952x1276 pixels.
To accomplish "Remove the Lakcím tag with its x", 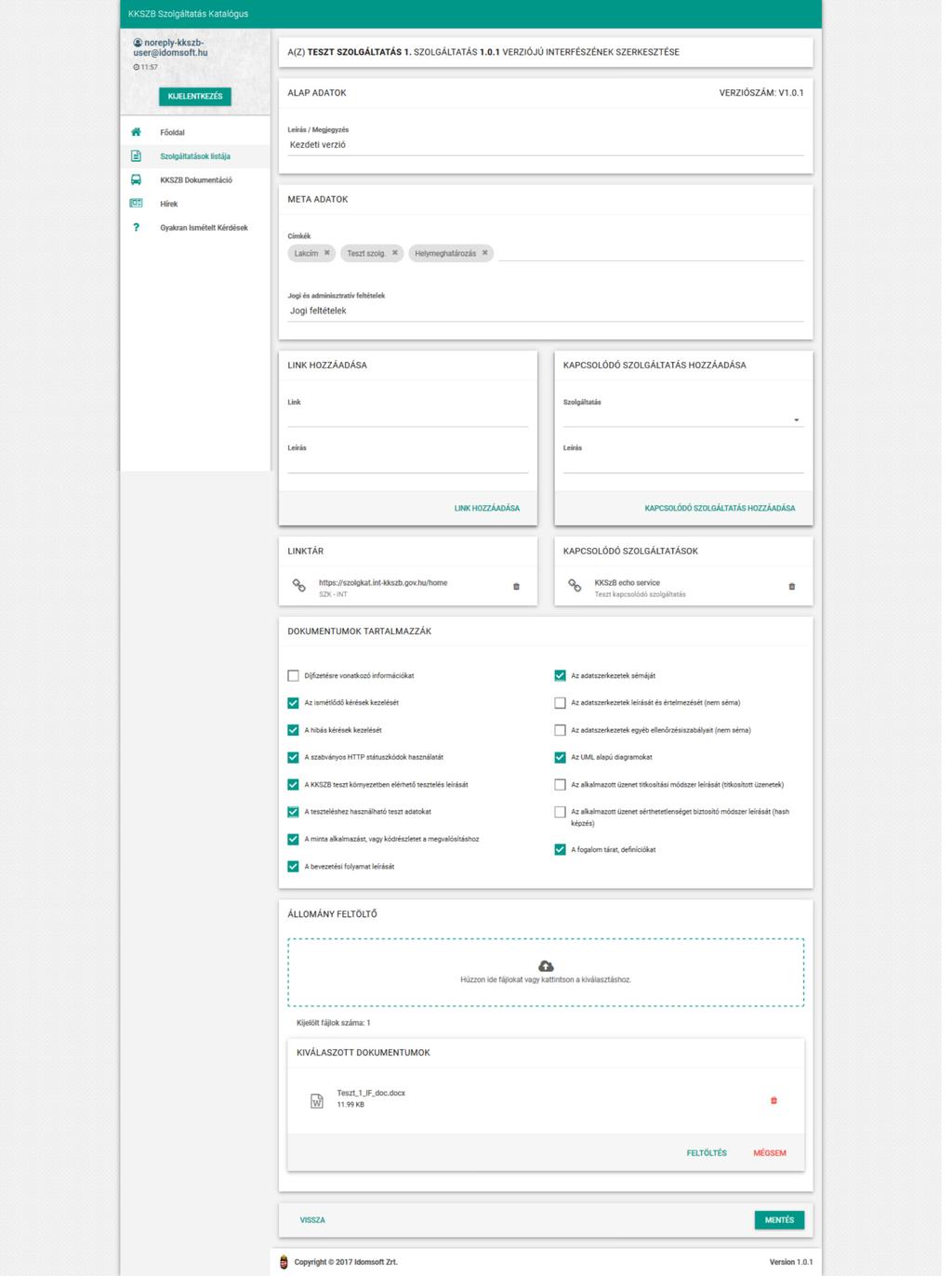I will click(x=327, y=253).
